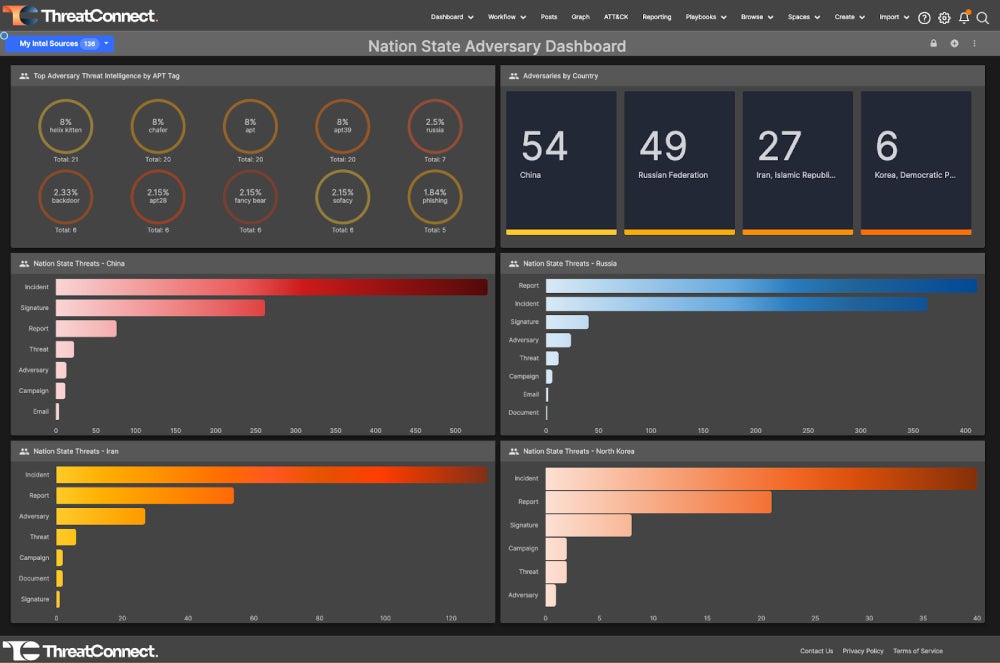Add a card using the plus icon
Screen dimensions: 1000x663
(x=955, y=44)
